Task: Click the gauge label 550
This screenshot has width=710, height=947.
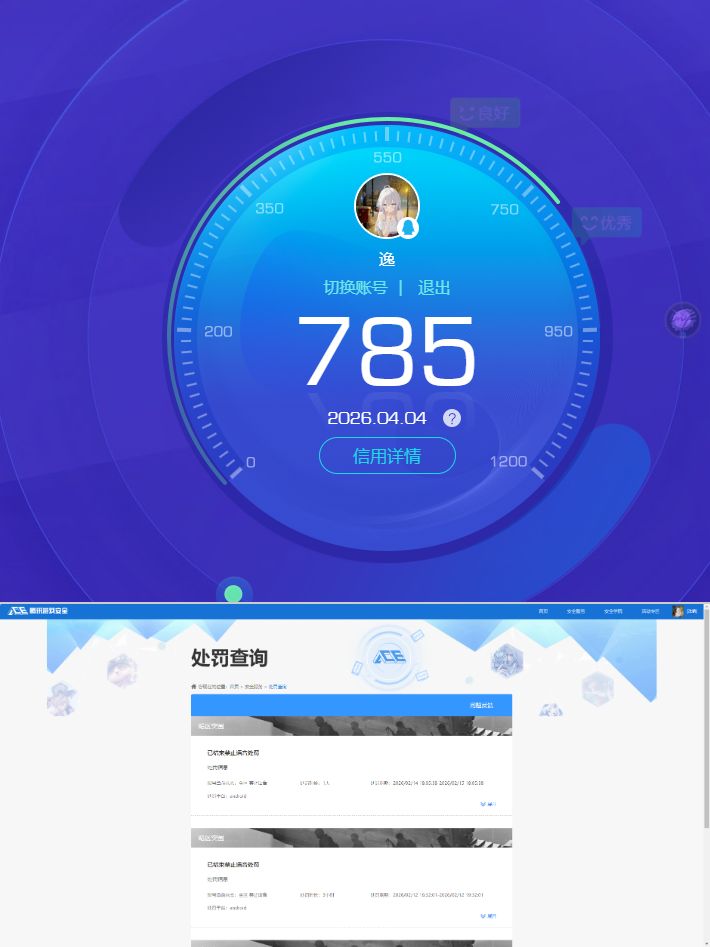Action: tap(387, 158)
